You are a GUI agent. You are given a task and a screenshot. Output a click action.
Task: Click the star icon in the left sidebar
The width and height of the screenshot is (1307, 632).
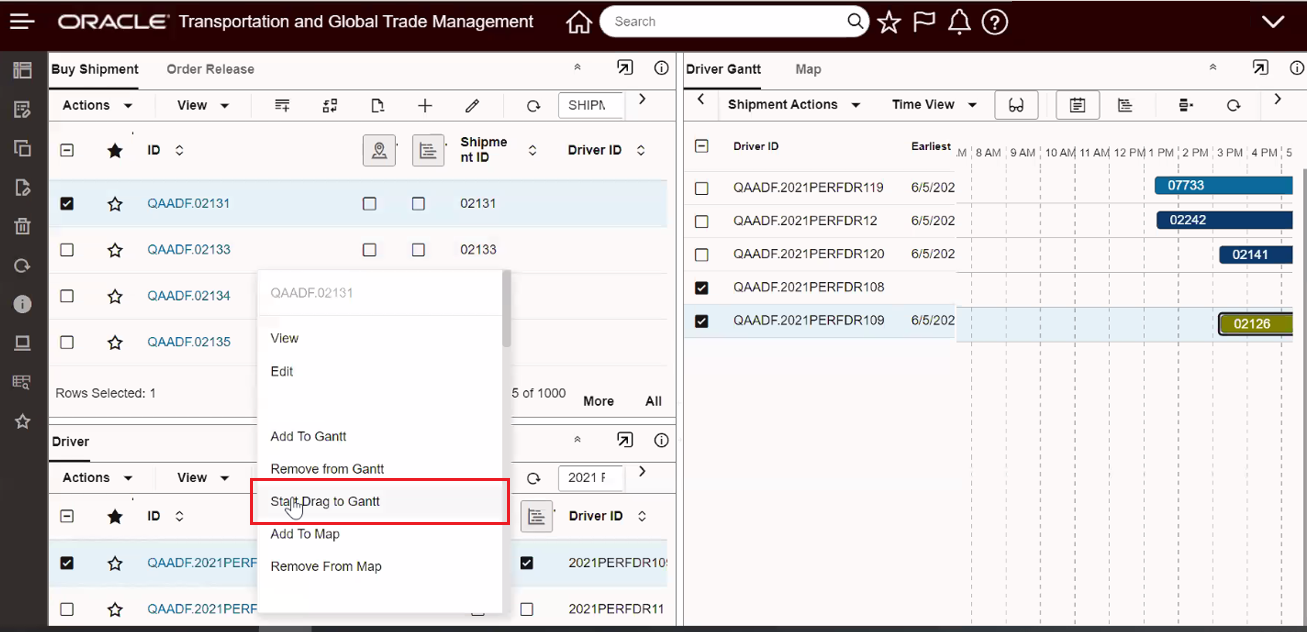pyautogui.click(x=22, y=421)
